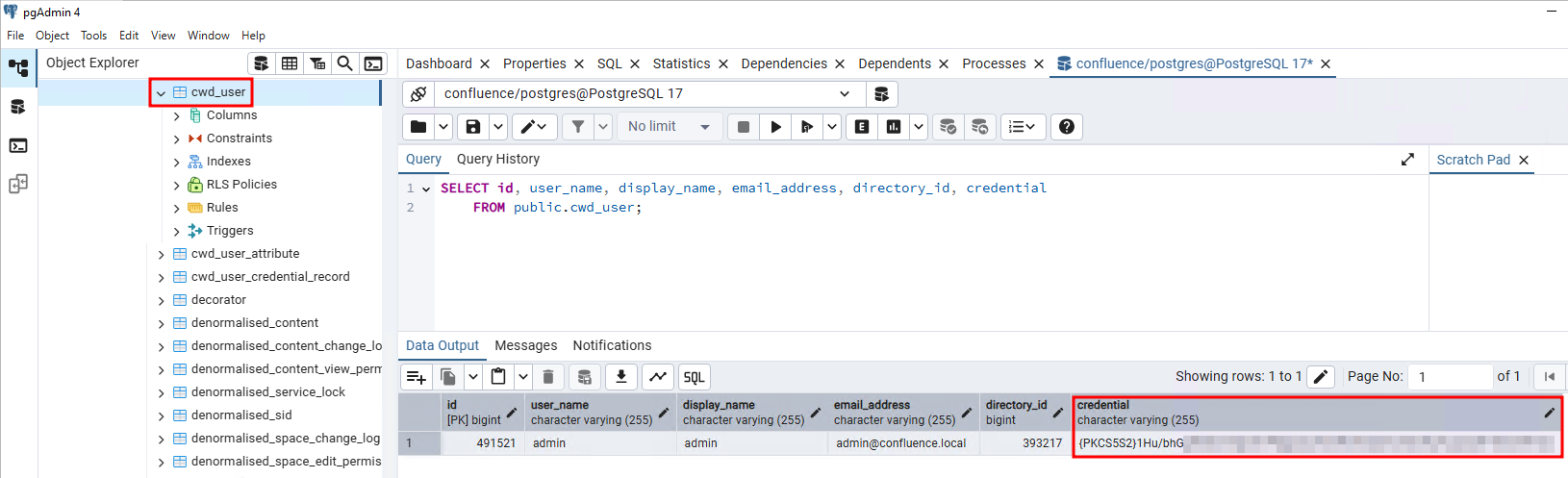
Task: Open Edit pencil menu in query toolbar
Action: [534, 126]
